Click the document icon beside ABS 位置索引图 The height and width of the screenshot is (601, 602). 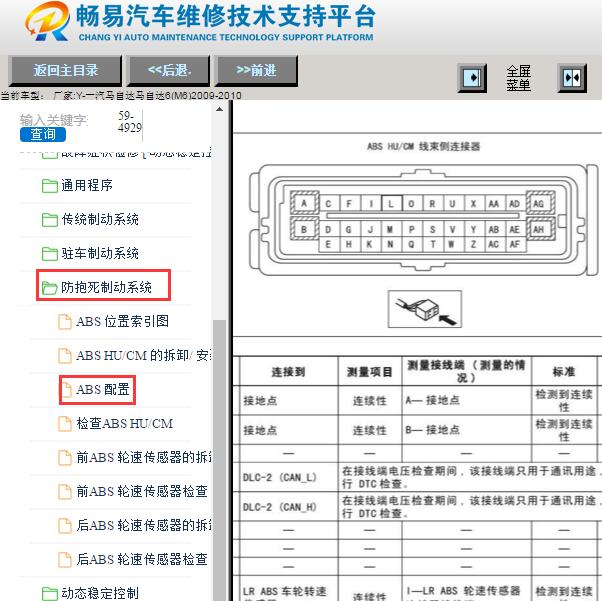click(x=65, y=322)
